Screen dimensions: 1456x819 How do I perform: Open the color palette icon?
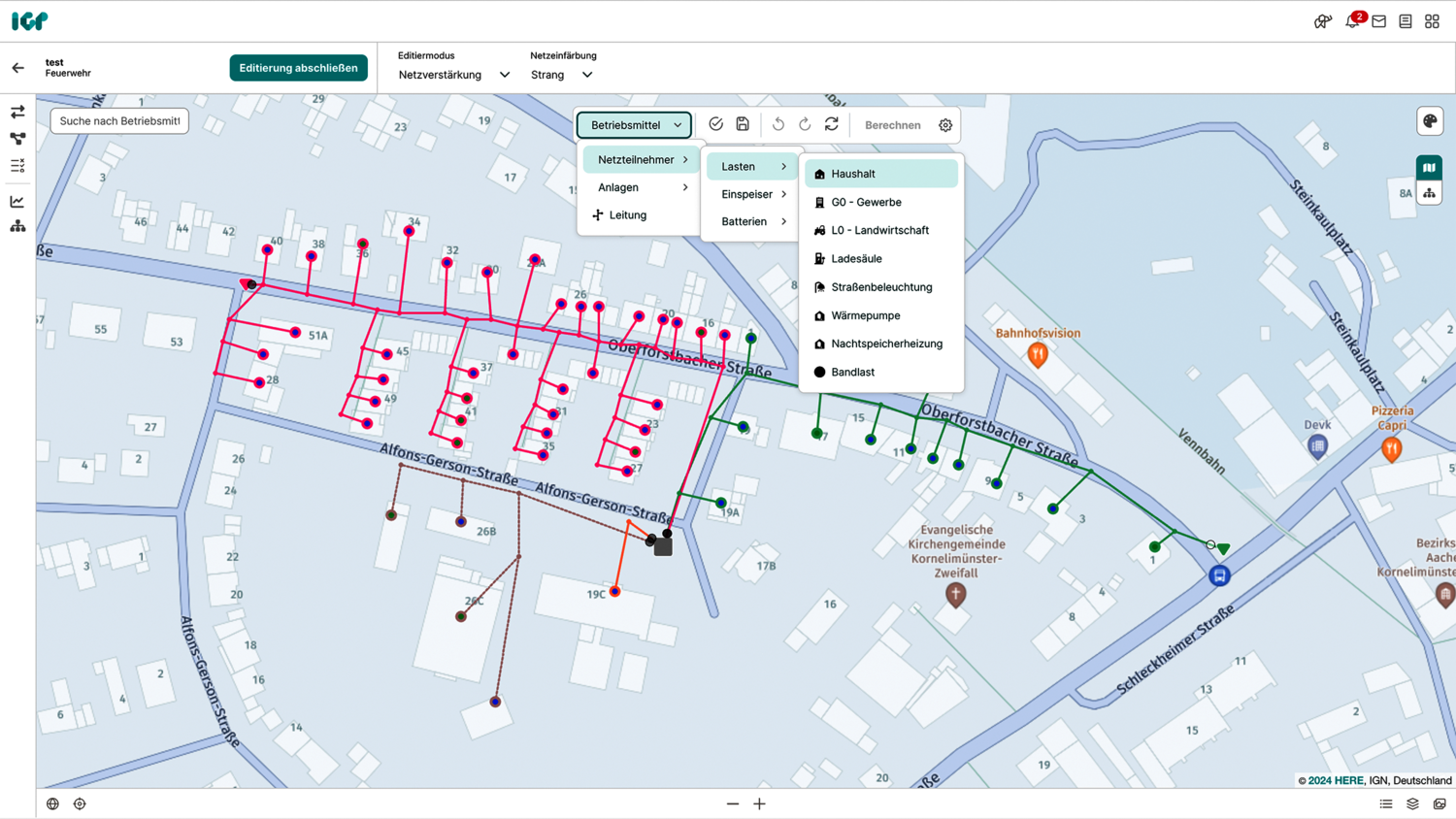[x=1430, y=121]
